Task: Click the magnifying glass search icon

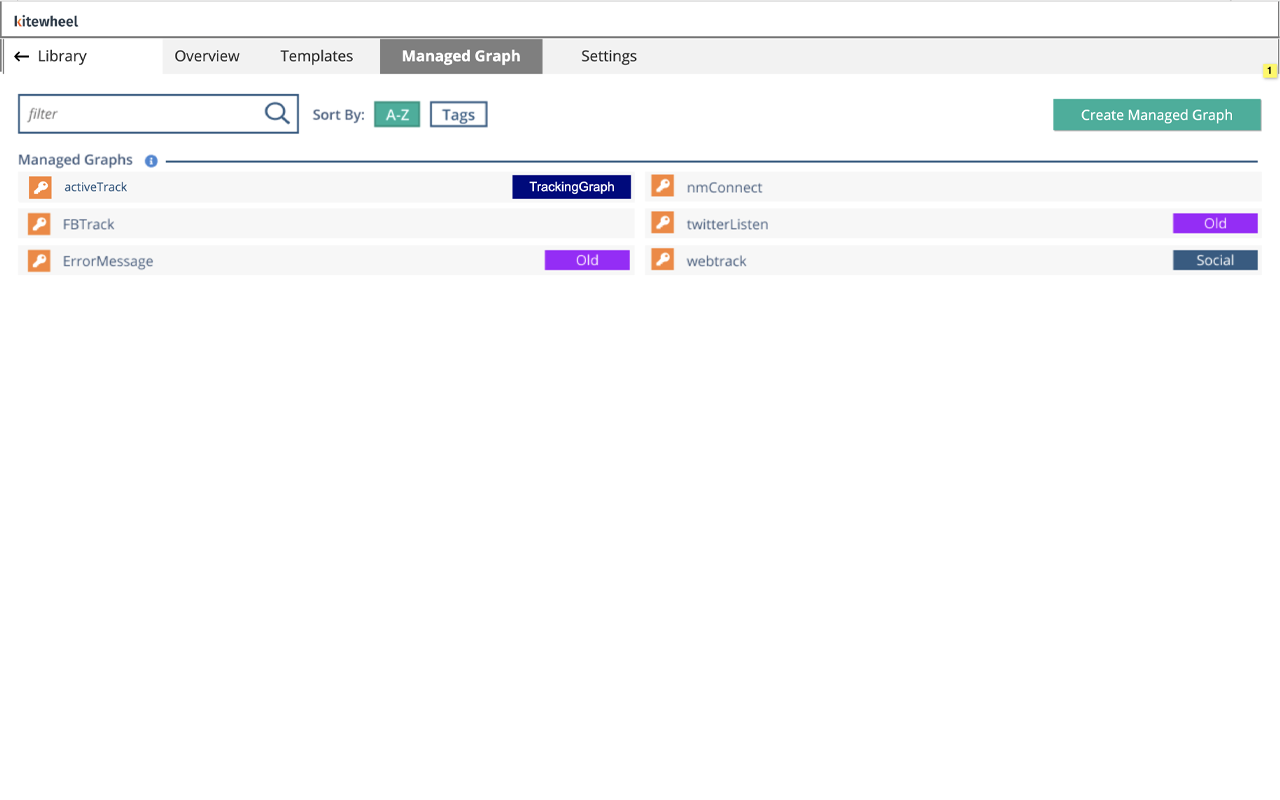Action: point(276,113)
